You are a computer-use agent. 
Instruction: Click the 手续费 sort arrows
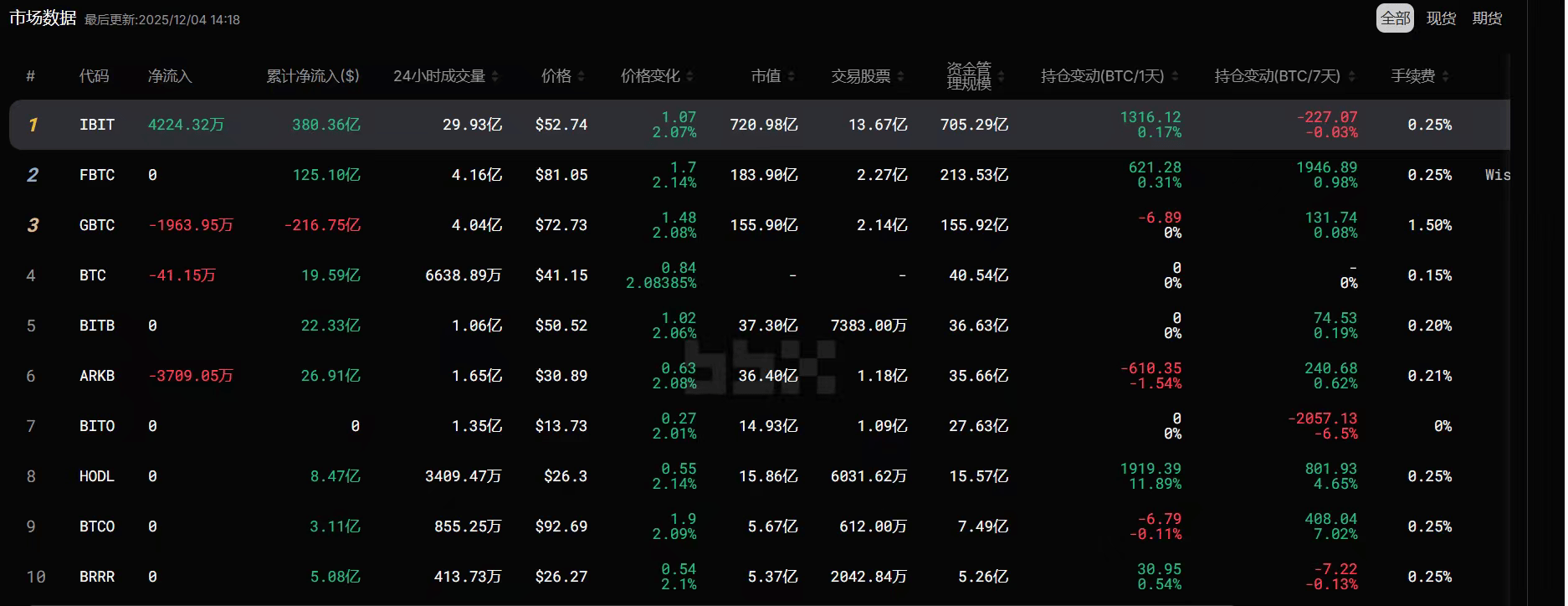1446,76
